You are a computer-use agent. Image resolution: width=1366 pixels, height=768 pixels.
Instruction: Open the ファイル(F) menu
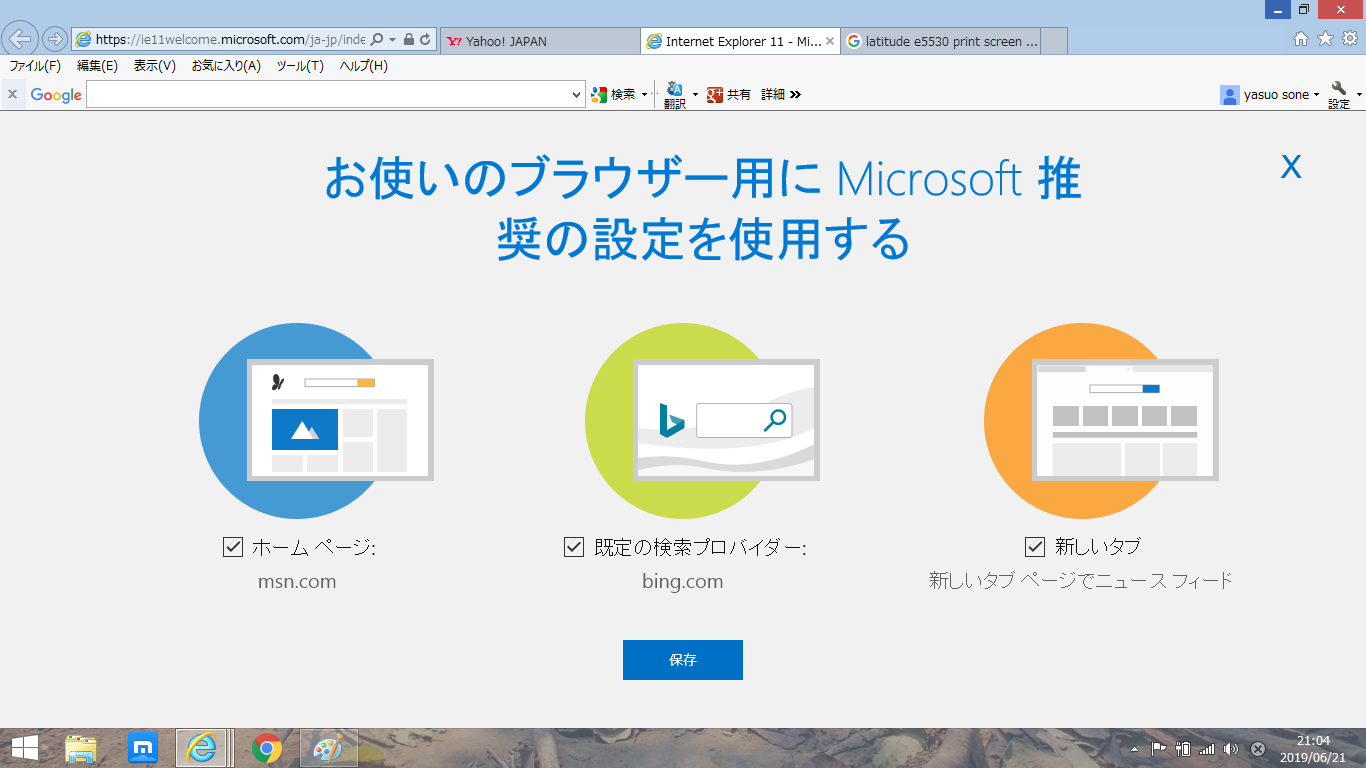pyautogui.click(x=35, y=66)
